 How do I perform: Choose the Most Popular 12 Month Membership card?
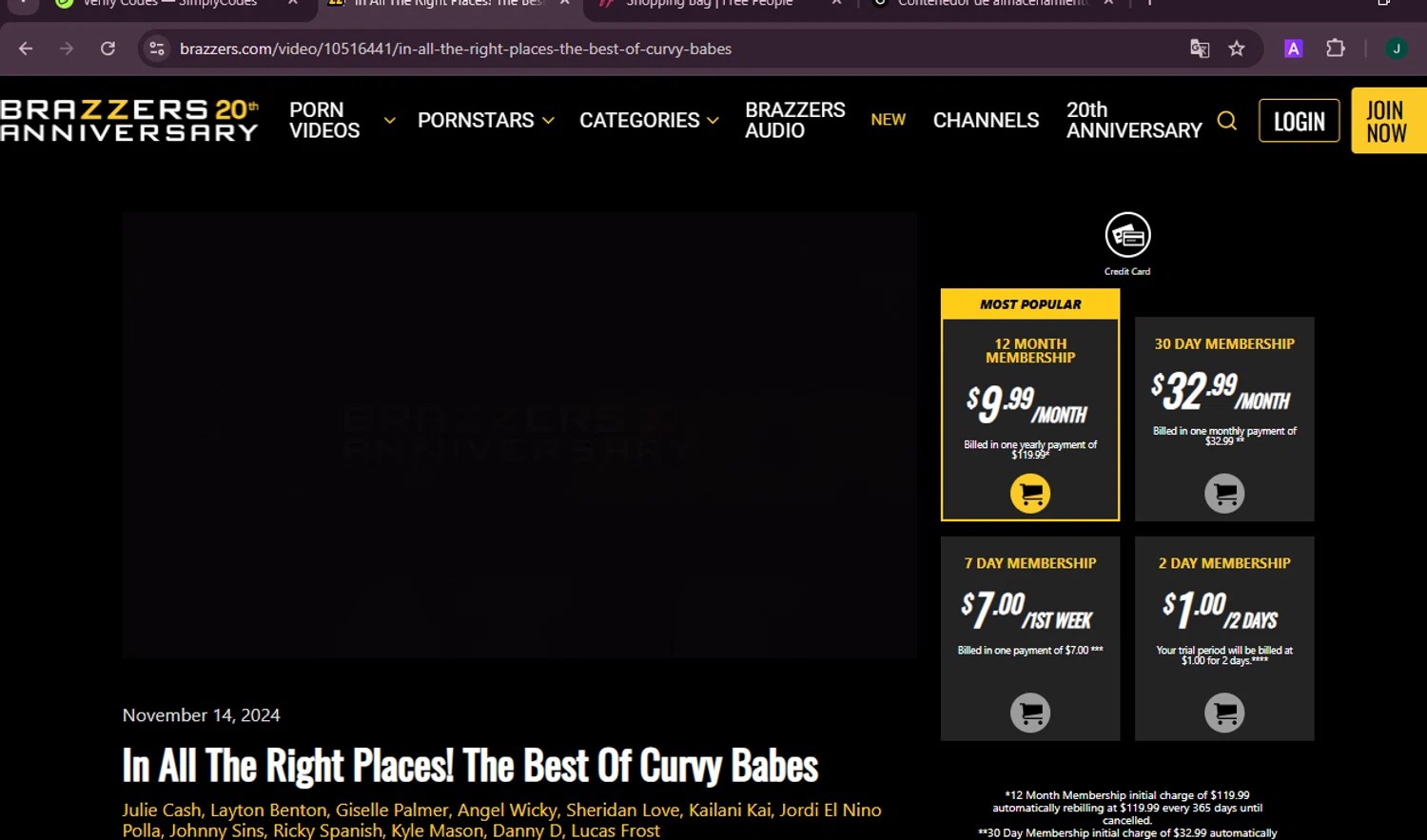tap(1030, 404)
